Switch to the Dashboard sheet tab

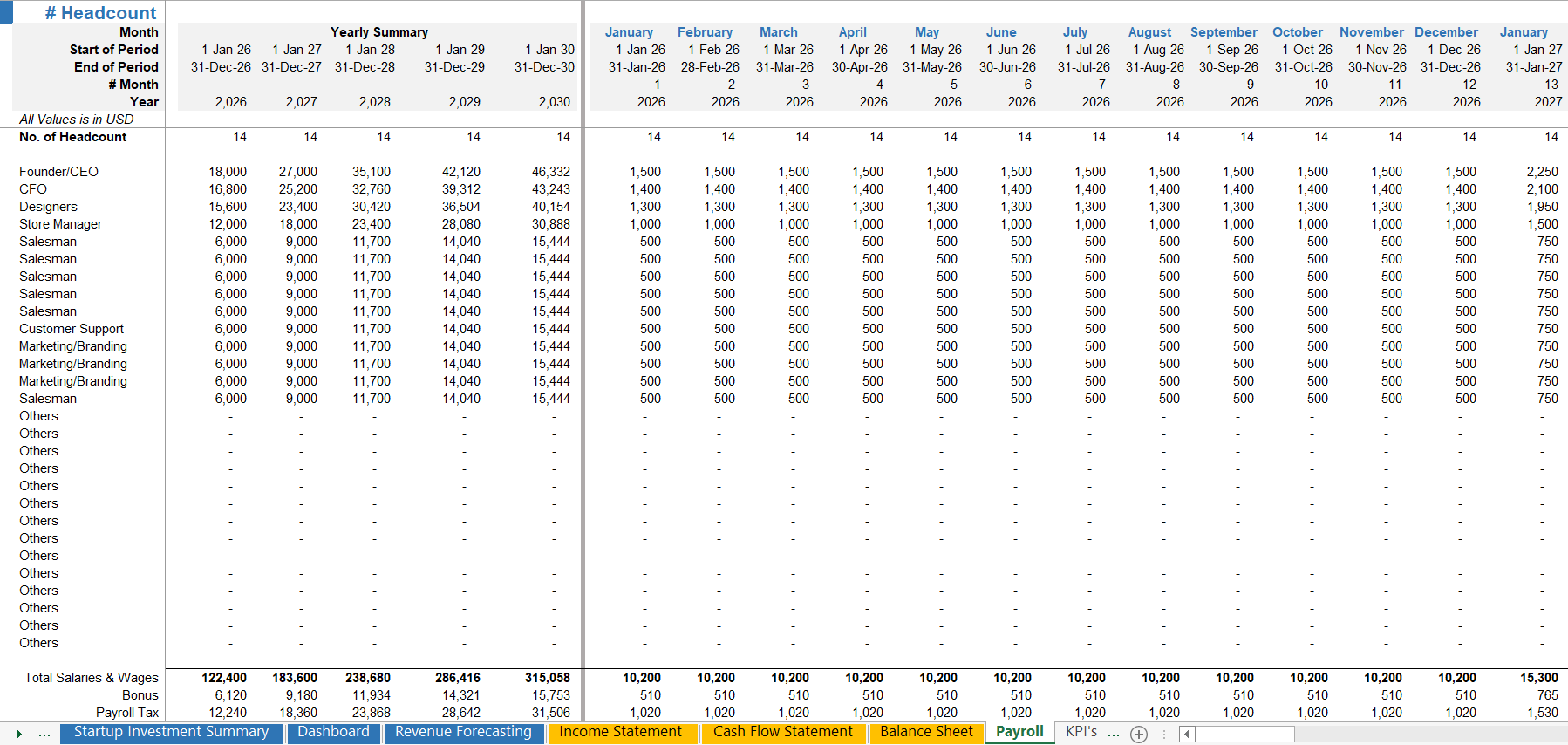pos(333,732)
